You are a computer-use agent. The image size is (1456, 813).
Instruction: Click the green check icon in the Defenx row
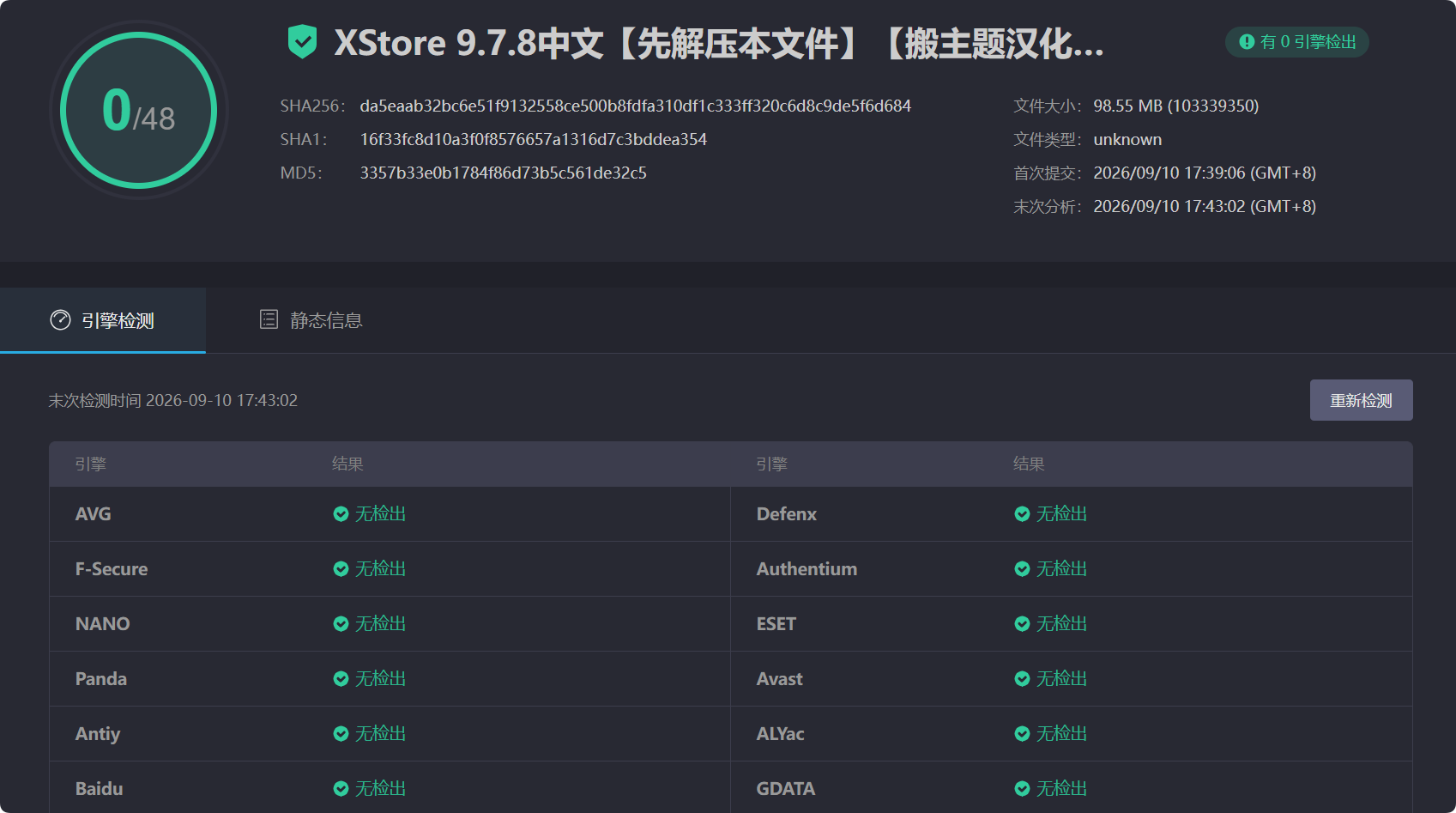(1022, 514)
